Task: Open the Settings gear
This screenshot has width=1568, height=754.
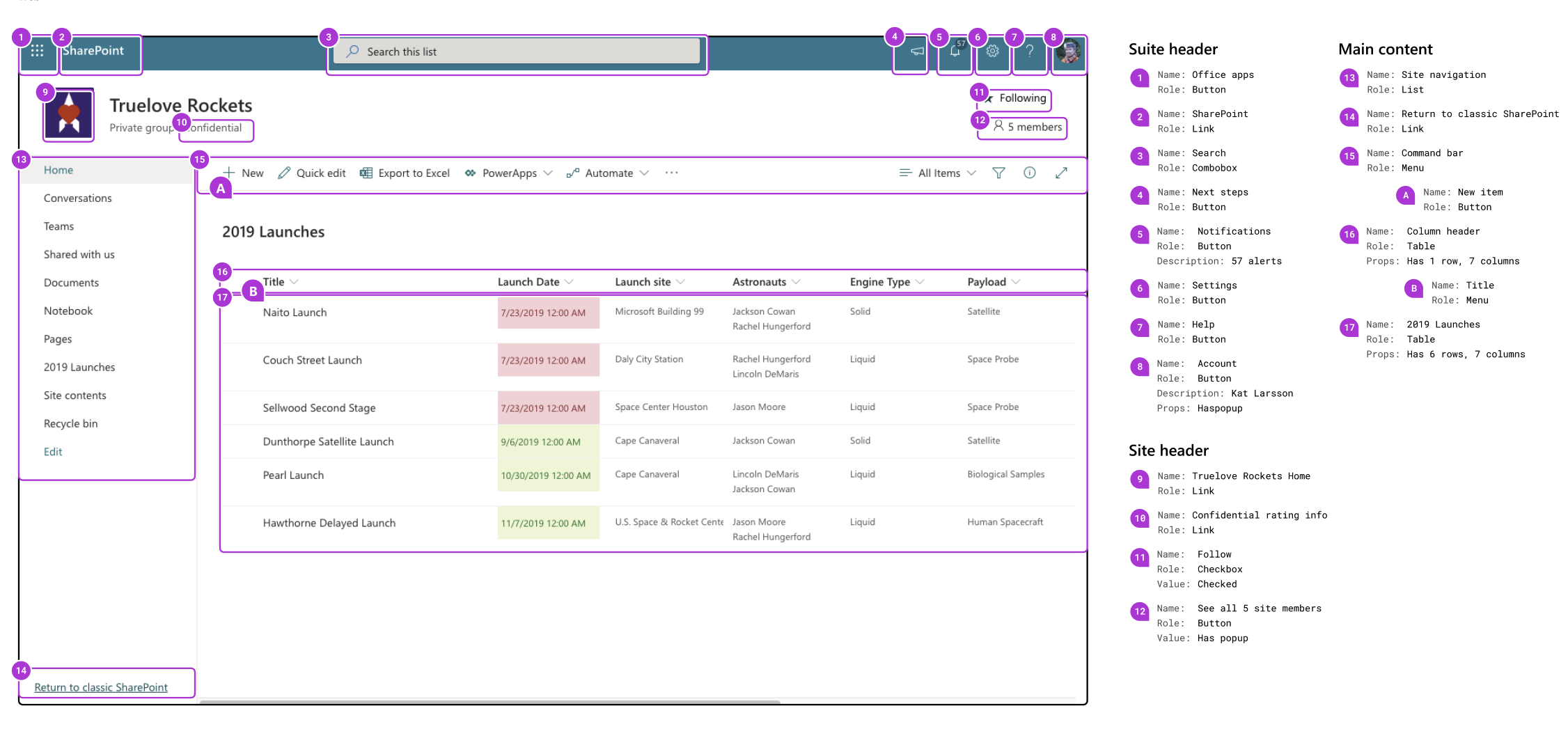Action: (x=993, y=51)
